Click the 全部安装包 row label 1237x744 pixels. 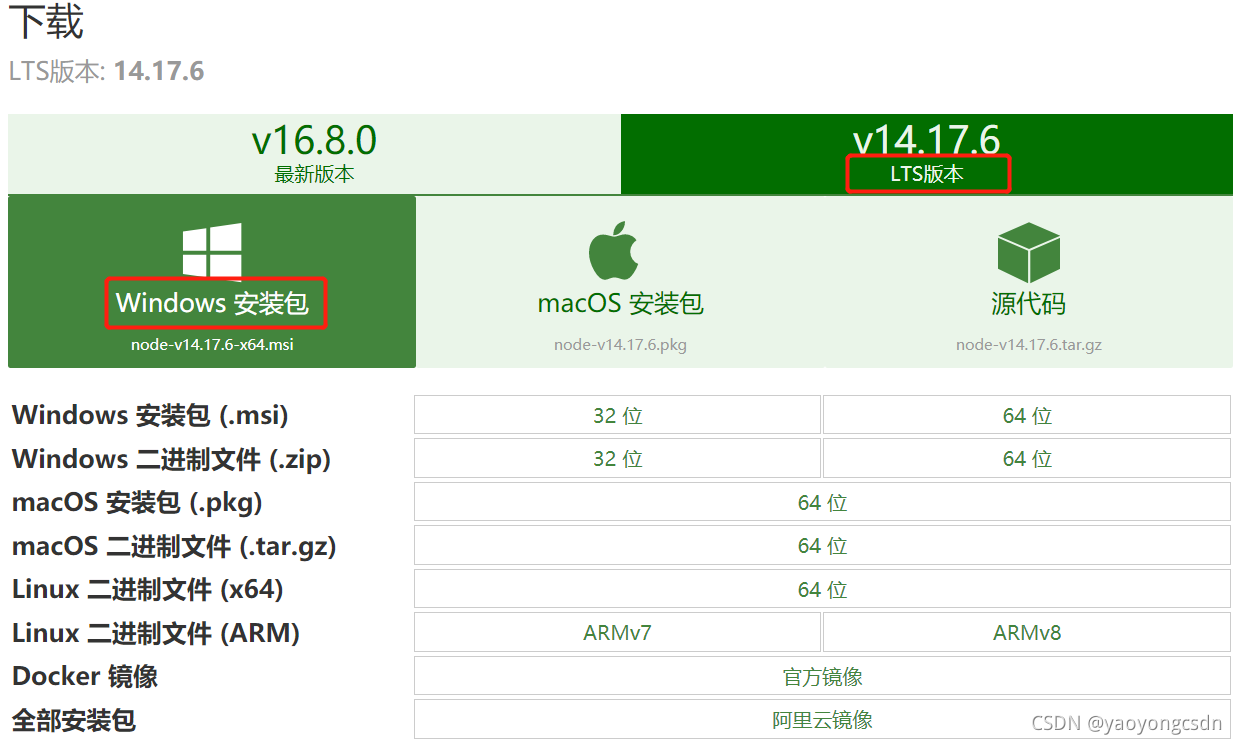pos(74,720)
